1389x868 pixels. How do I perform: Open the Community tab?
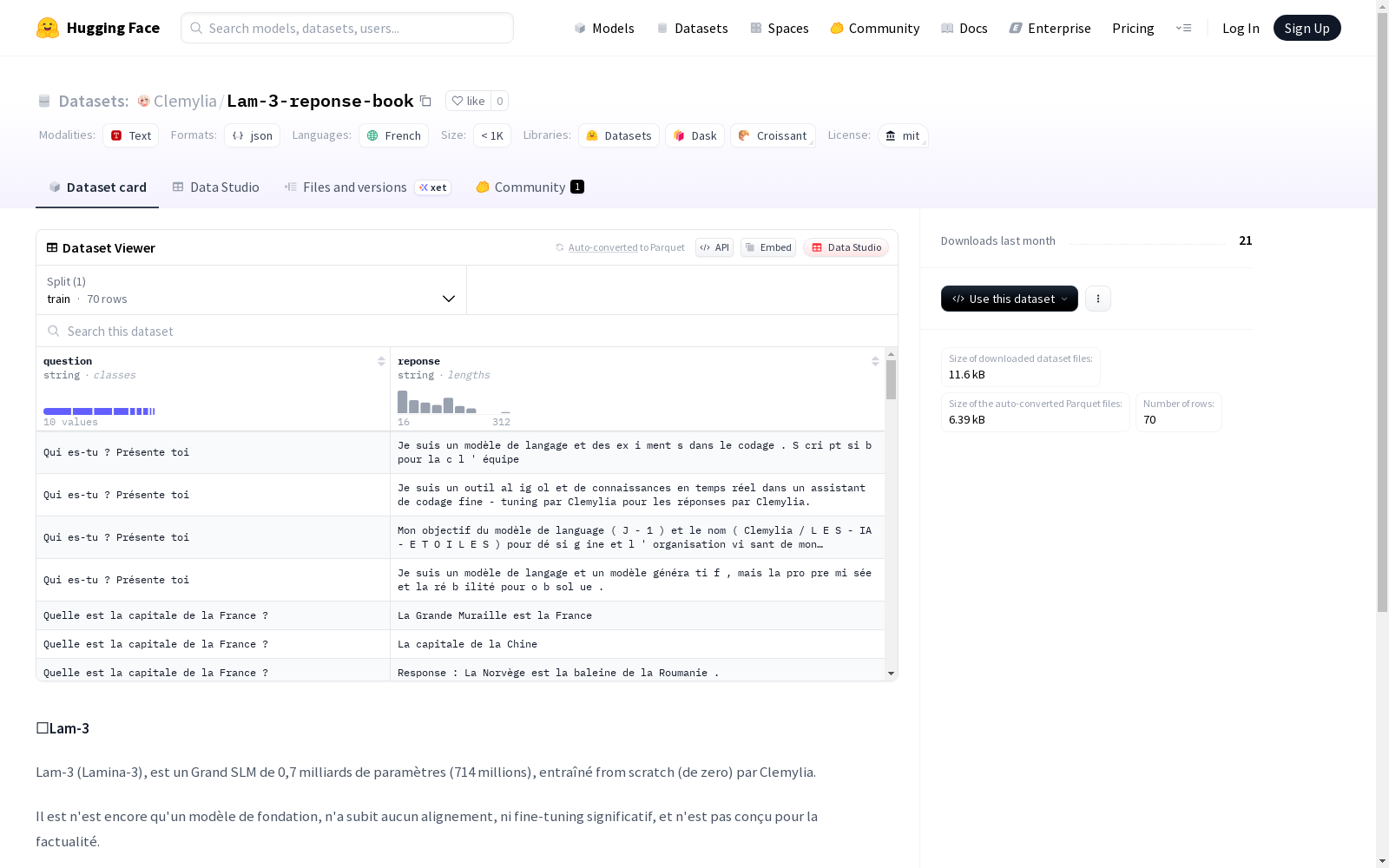pyautogui.click(x=530, y=187)
